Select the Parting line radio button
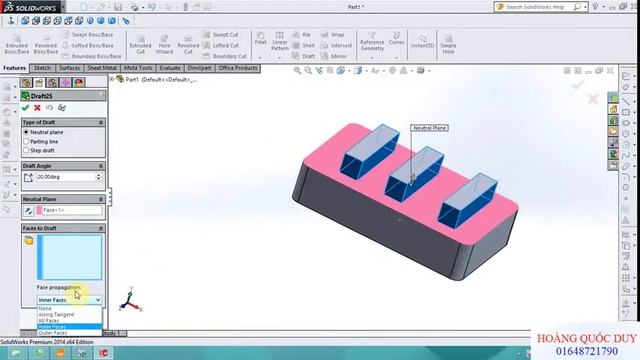 26,141
